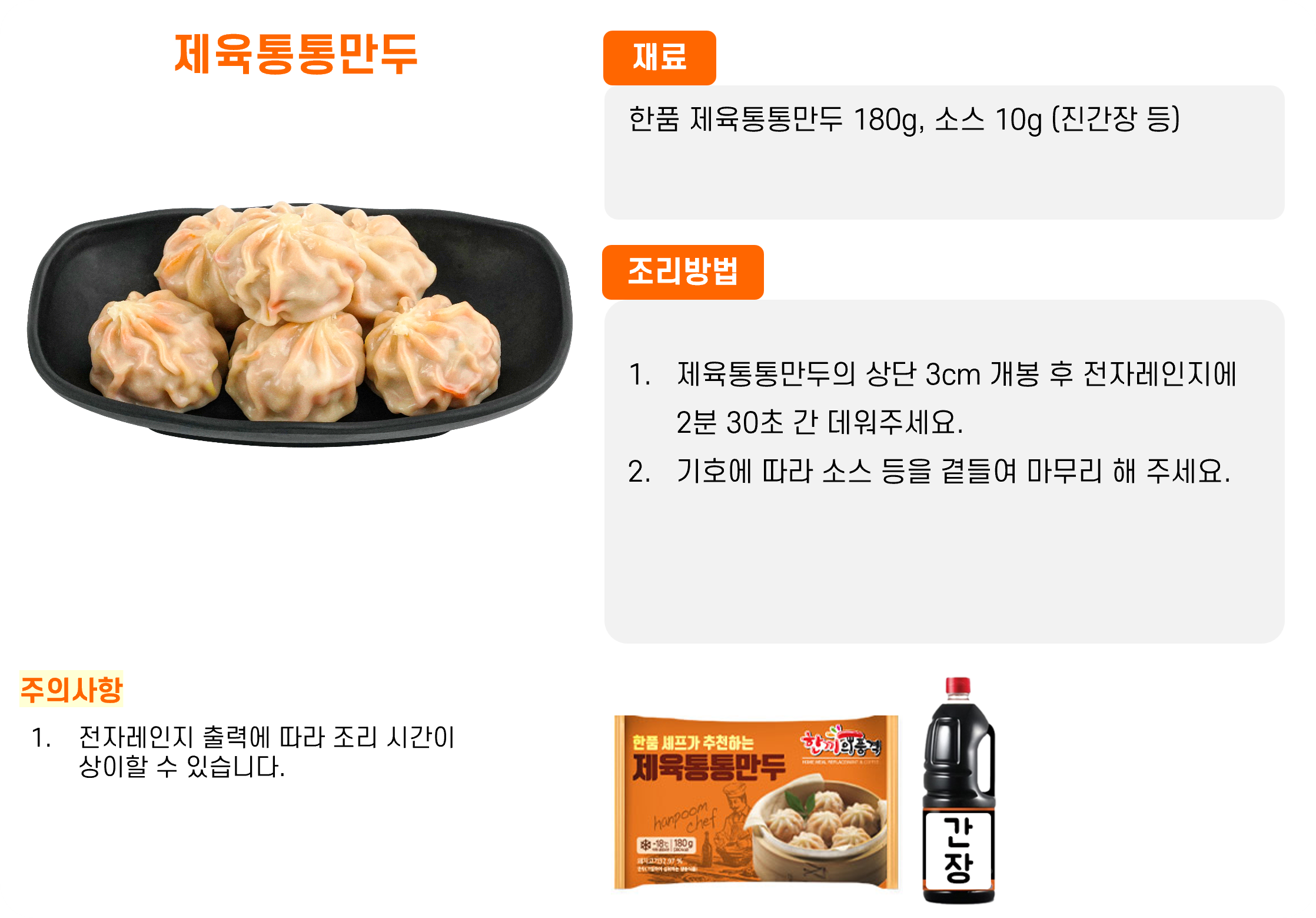Viewport: 1316px width, 918px height.
Task: Click the 주의사항 highlighted heading
Action: (71, 690)
